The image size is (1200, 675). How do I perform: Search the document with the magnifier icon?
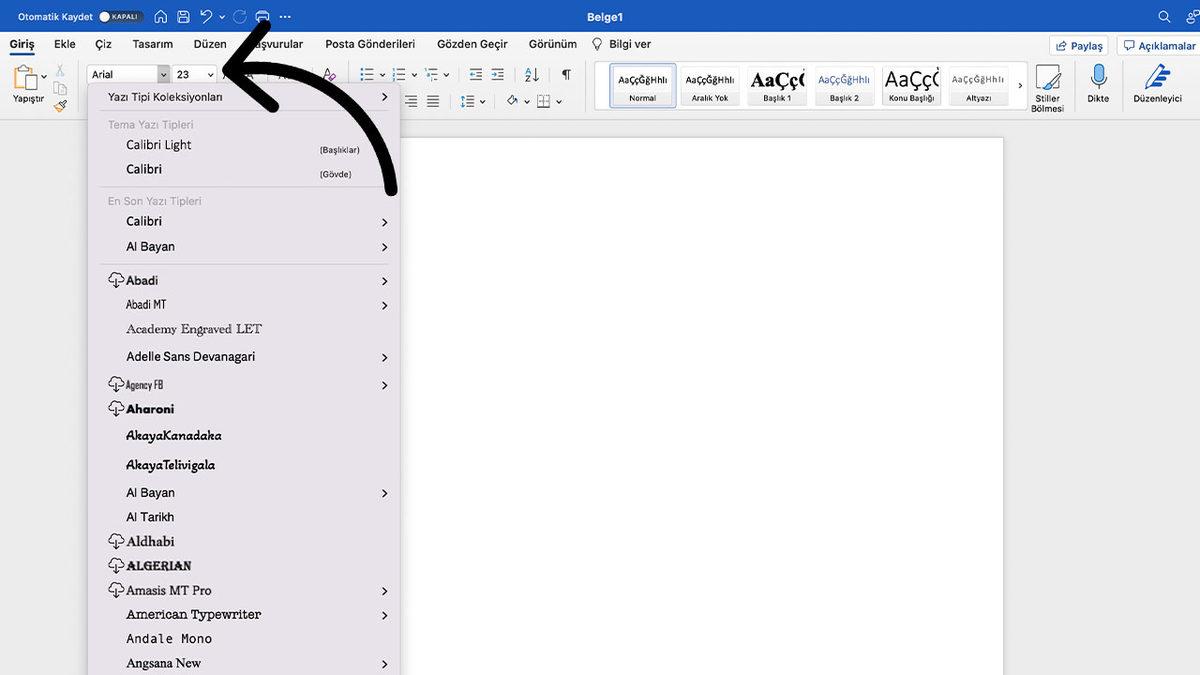click(x=1164, y=17)
